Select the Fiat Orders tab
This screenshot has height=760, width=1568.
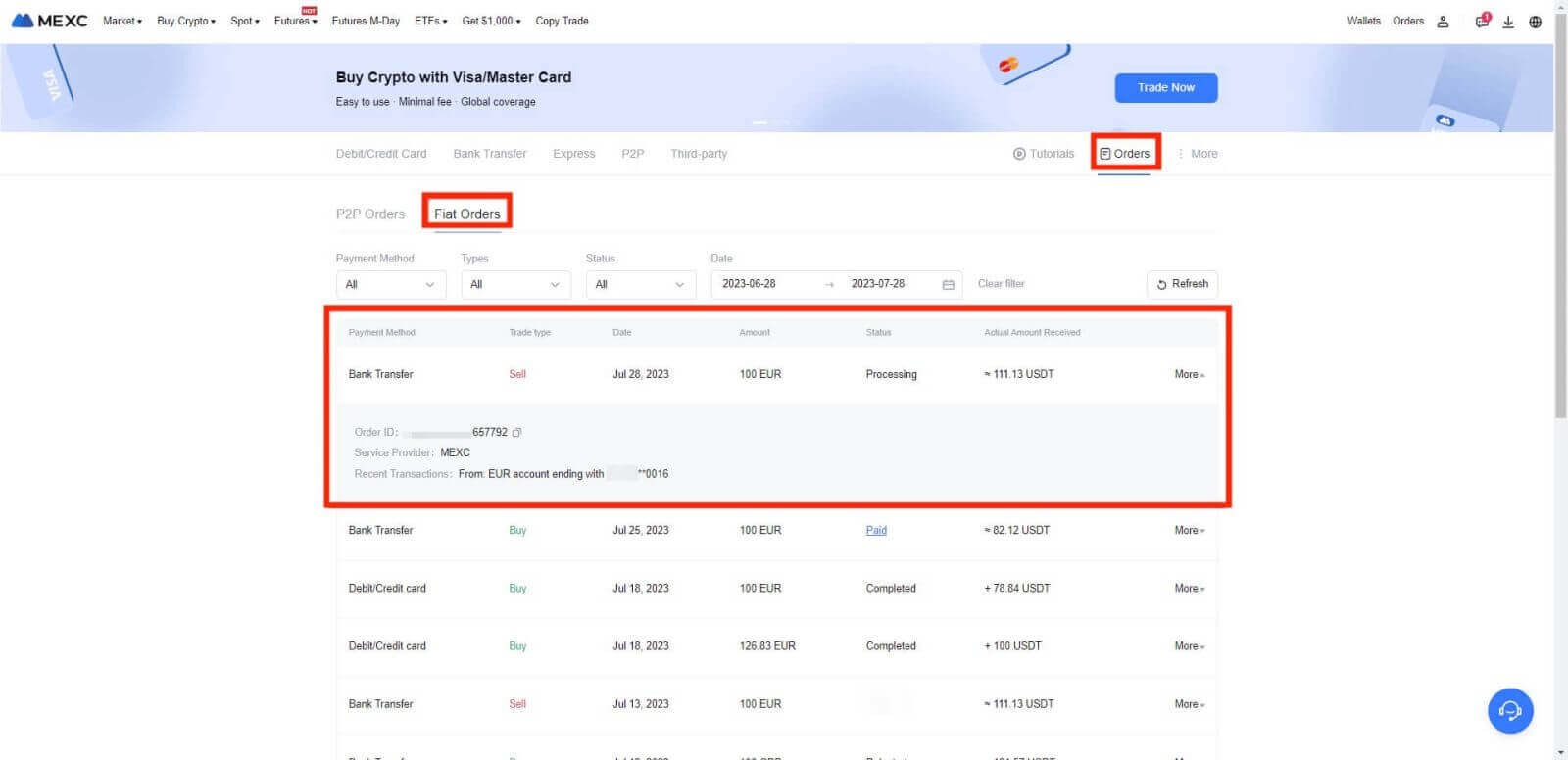[x=467, y=214]
